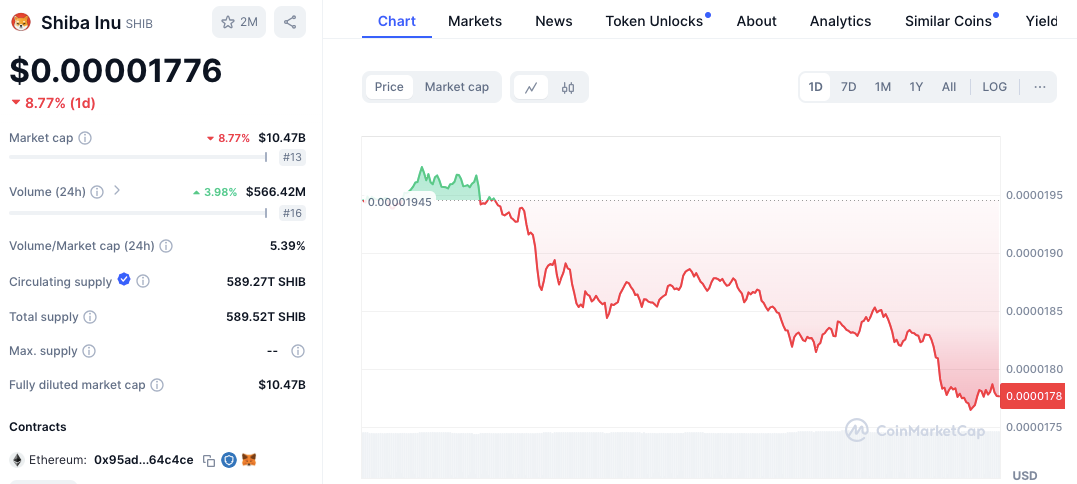Viewport: 1077px width, 484px height.
Task: Set chart range to 1M
Action: (883, 87)
